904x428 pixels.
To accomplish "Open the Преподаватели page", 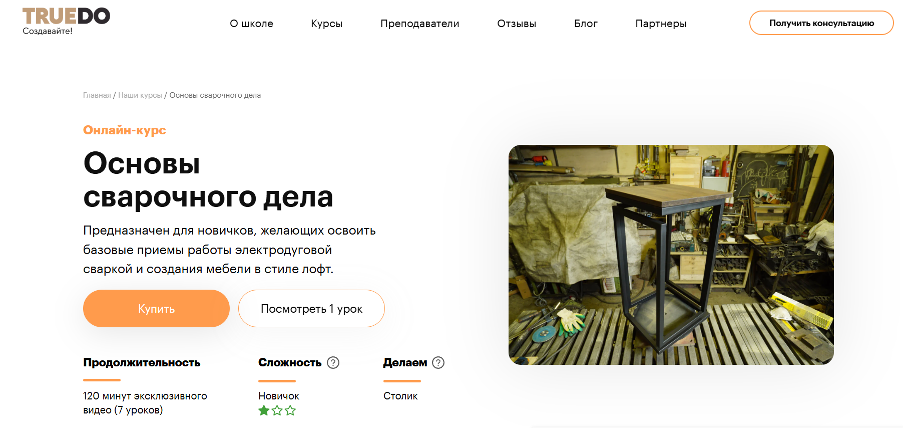I will 419,23.
